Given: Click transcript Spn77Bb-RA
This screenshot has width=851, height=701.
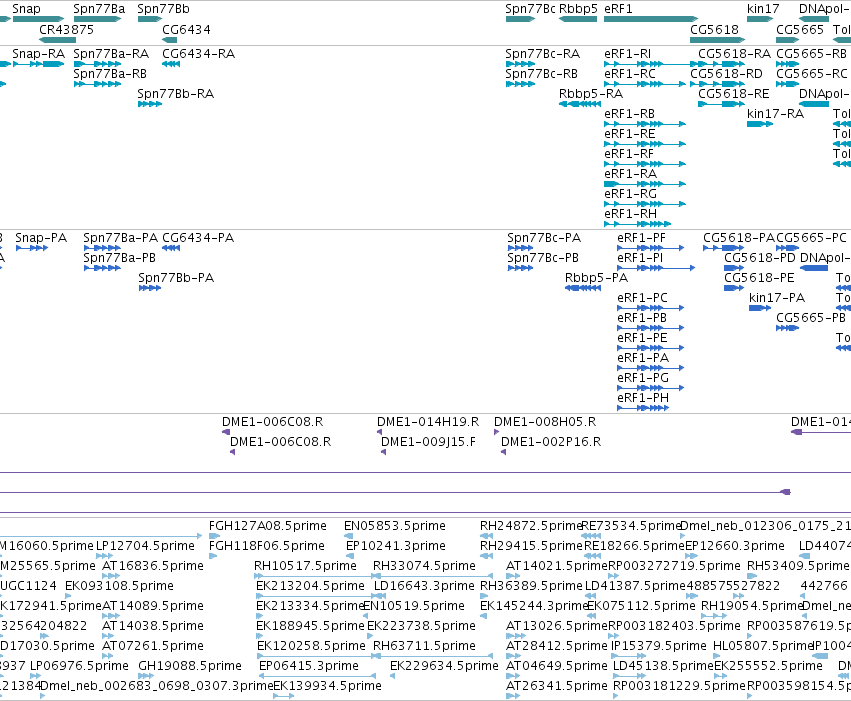Looking at the screenshot, I should tap(150, 104).
